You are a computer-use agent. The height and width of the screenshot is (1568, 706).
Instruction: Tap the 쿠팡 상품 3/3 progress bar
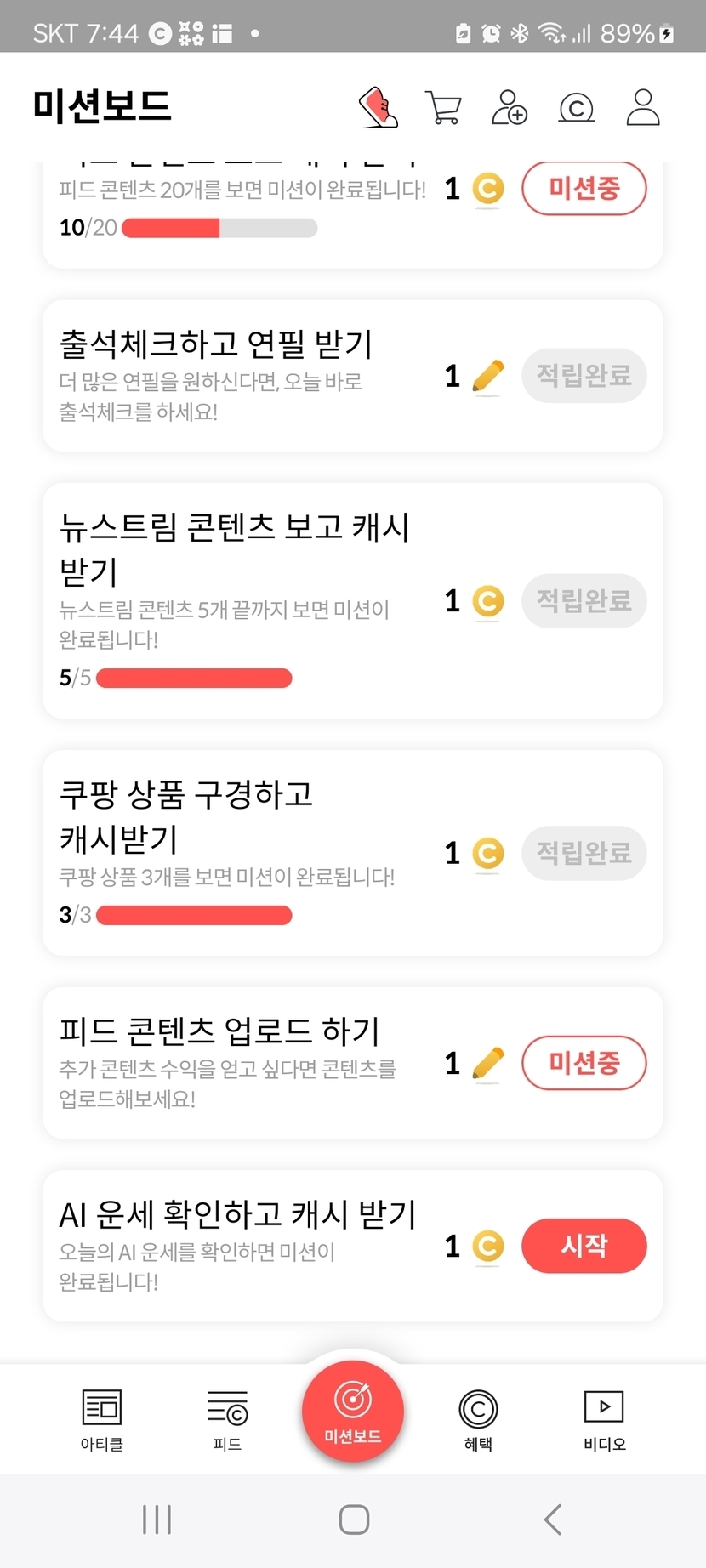pos(194,916)
